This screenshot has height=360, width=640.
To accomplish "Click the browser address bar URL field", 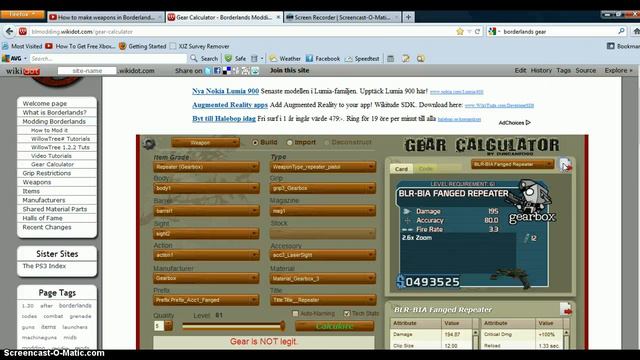I will (241, 31).
